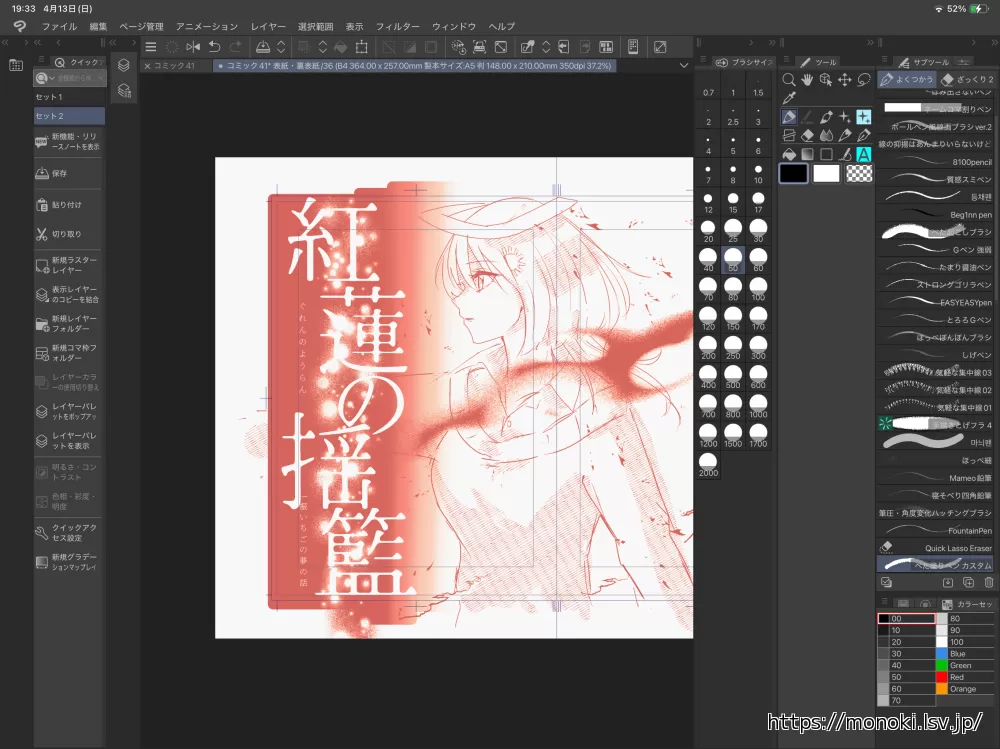
Task: Open the フィルター menu
Action: tap(397, 26)
